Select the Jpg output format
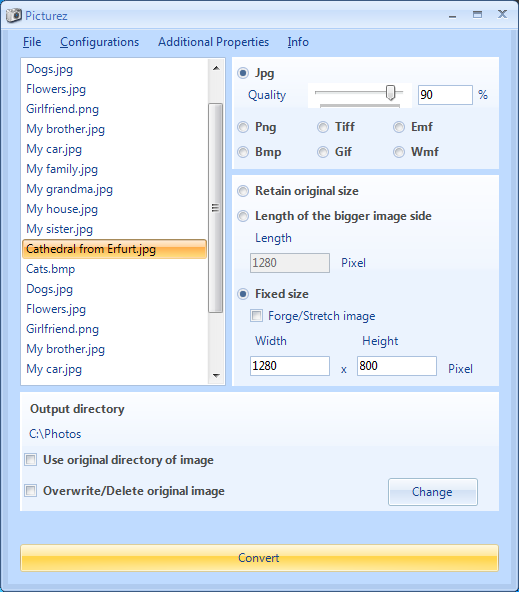Screen dimensions: 519x592 pyautogui.click(x=243, y=73)
